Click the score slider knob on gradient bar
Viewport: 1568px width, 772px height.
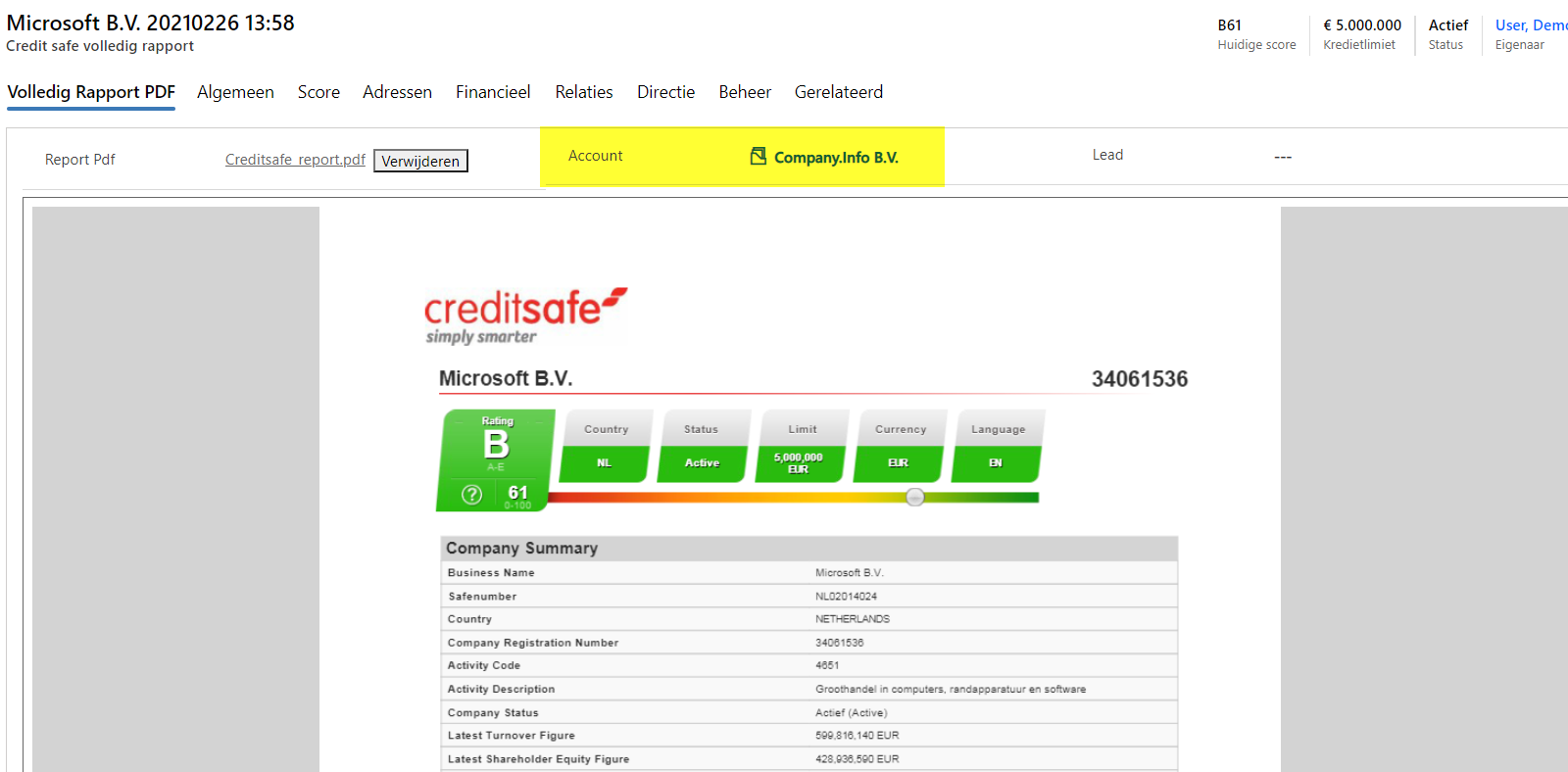[x=914, y=497]
